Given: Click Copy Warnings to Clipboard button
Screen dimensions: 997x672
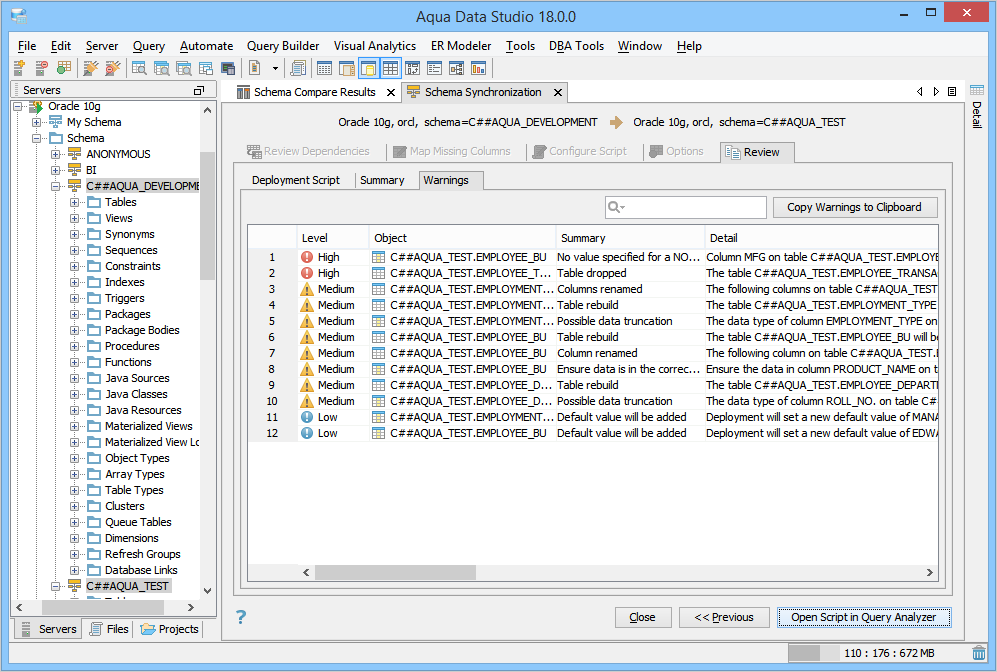Looking at the screenshot, I should coord(855,207).
